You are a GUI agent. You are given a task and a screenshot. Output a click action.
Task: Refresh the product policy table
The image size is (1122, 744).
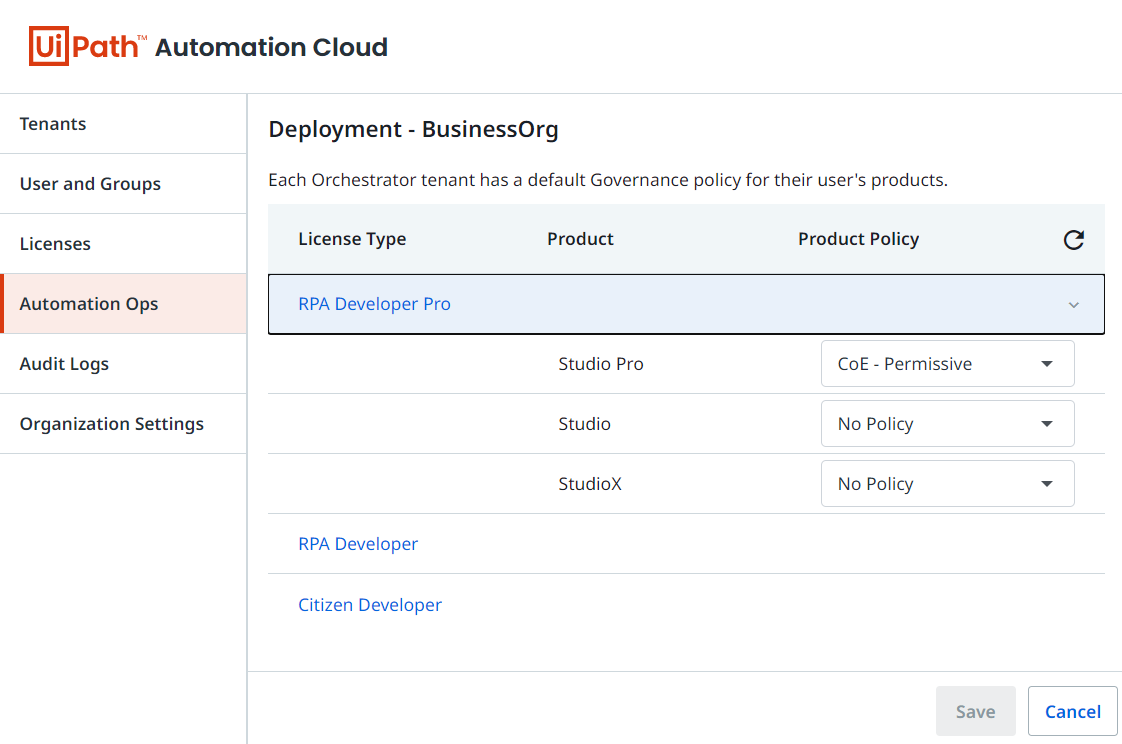[1073, 240]
